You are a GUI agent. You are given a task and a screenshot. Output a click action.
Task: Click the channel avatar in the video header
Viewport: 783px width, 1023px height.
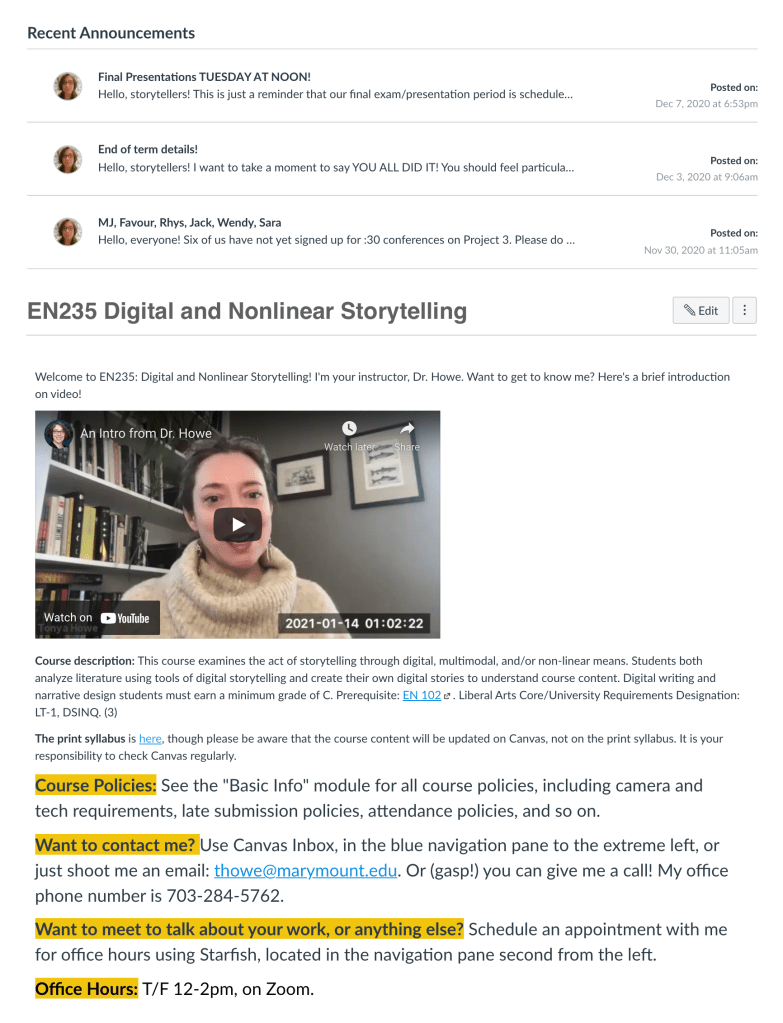pyautogui.click(x=58, y=433)
